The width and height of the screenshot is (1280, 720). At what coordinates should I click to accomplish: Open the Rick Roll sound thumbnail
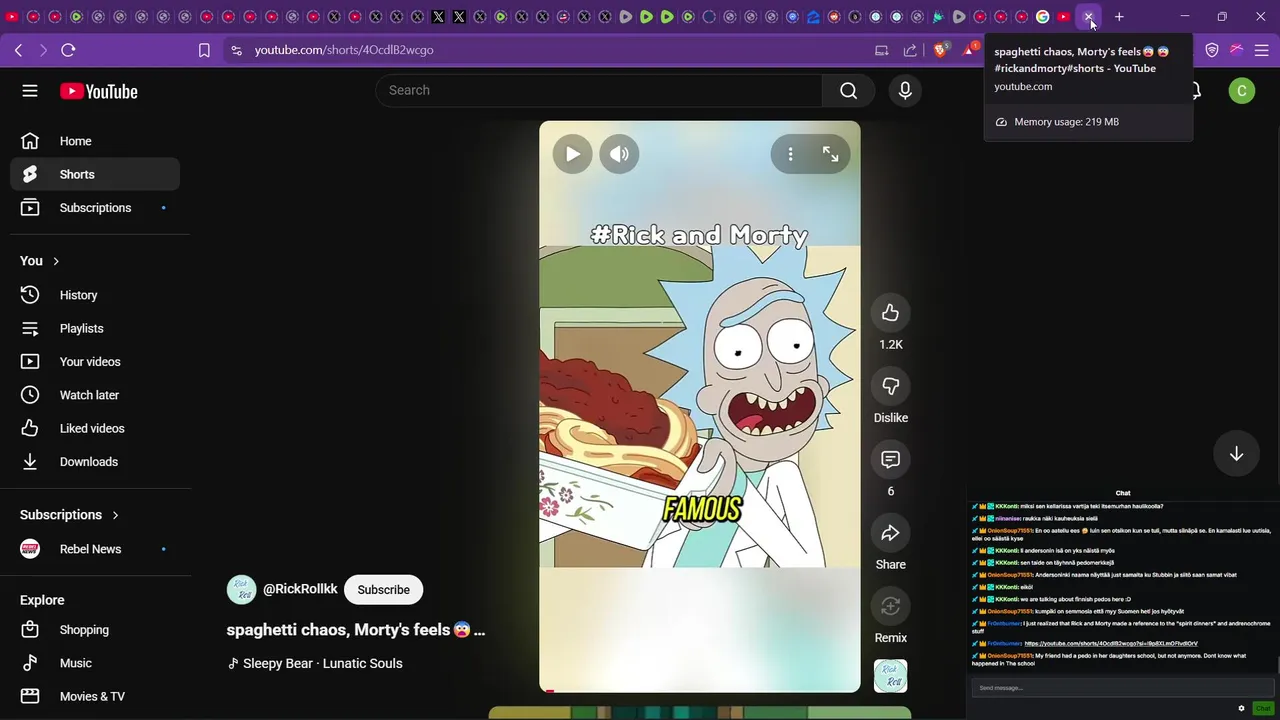(890, 676)
